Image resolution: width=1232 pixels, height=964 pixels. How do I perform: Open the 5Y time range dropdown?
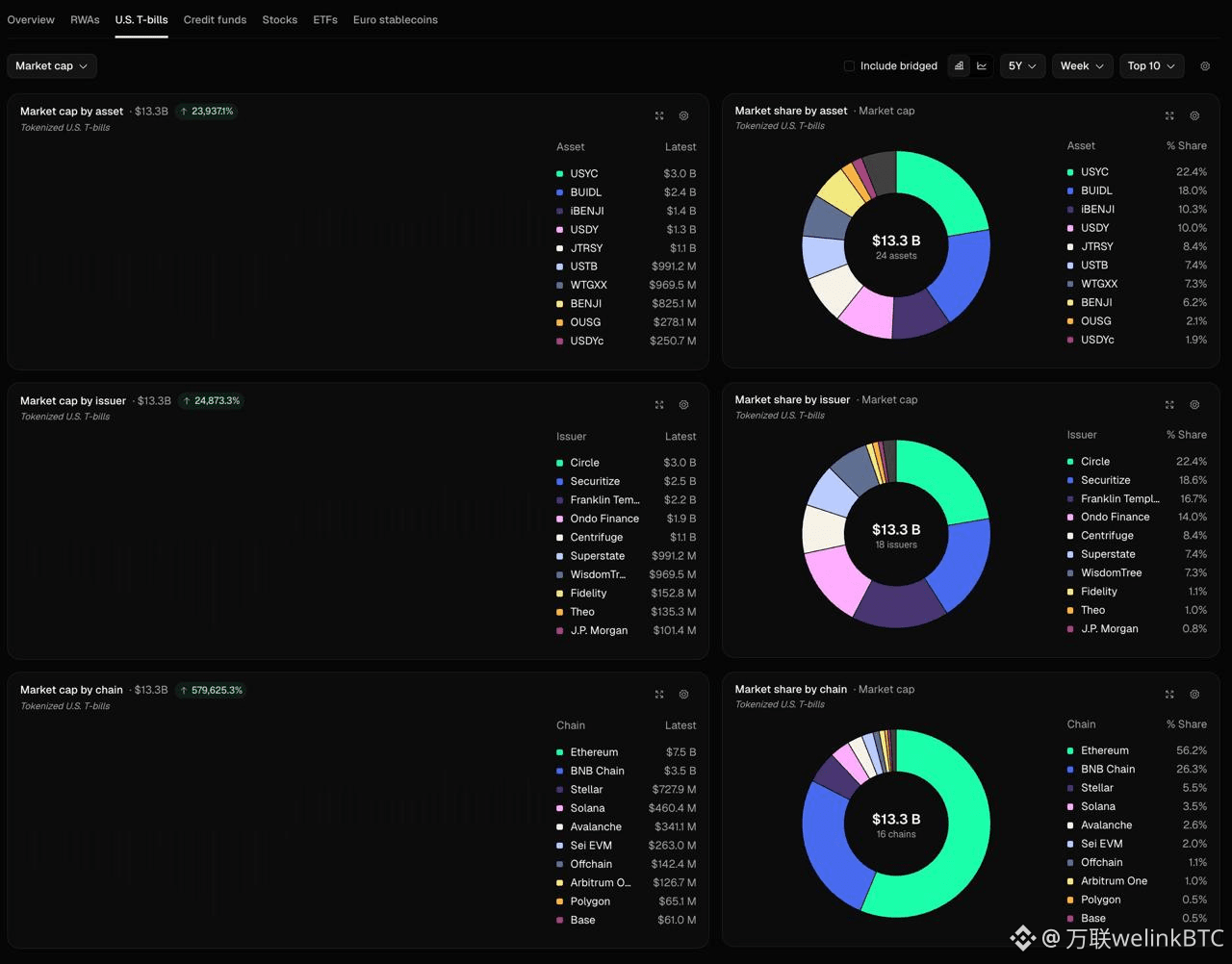1022,66
